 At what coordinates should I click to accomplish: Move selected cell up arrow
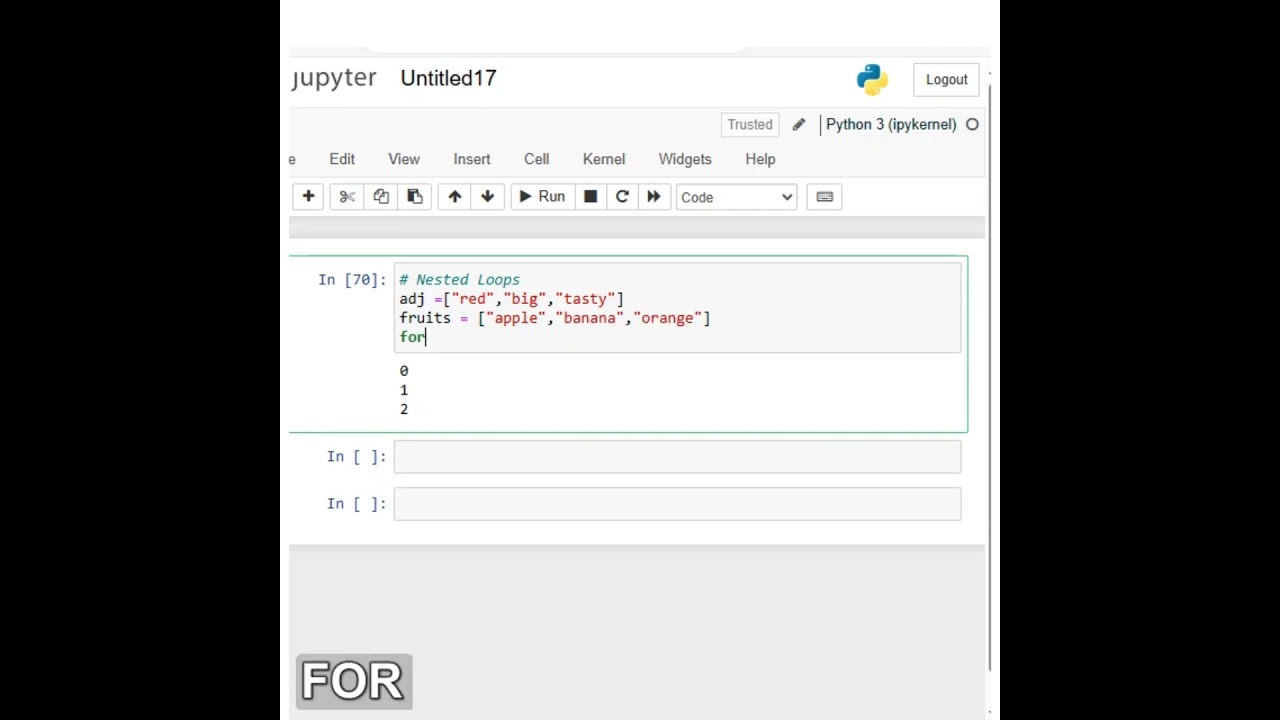454,197
